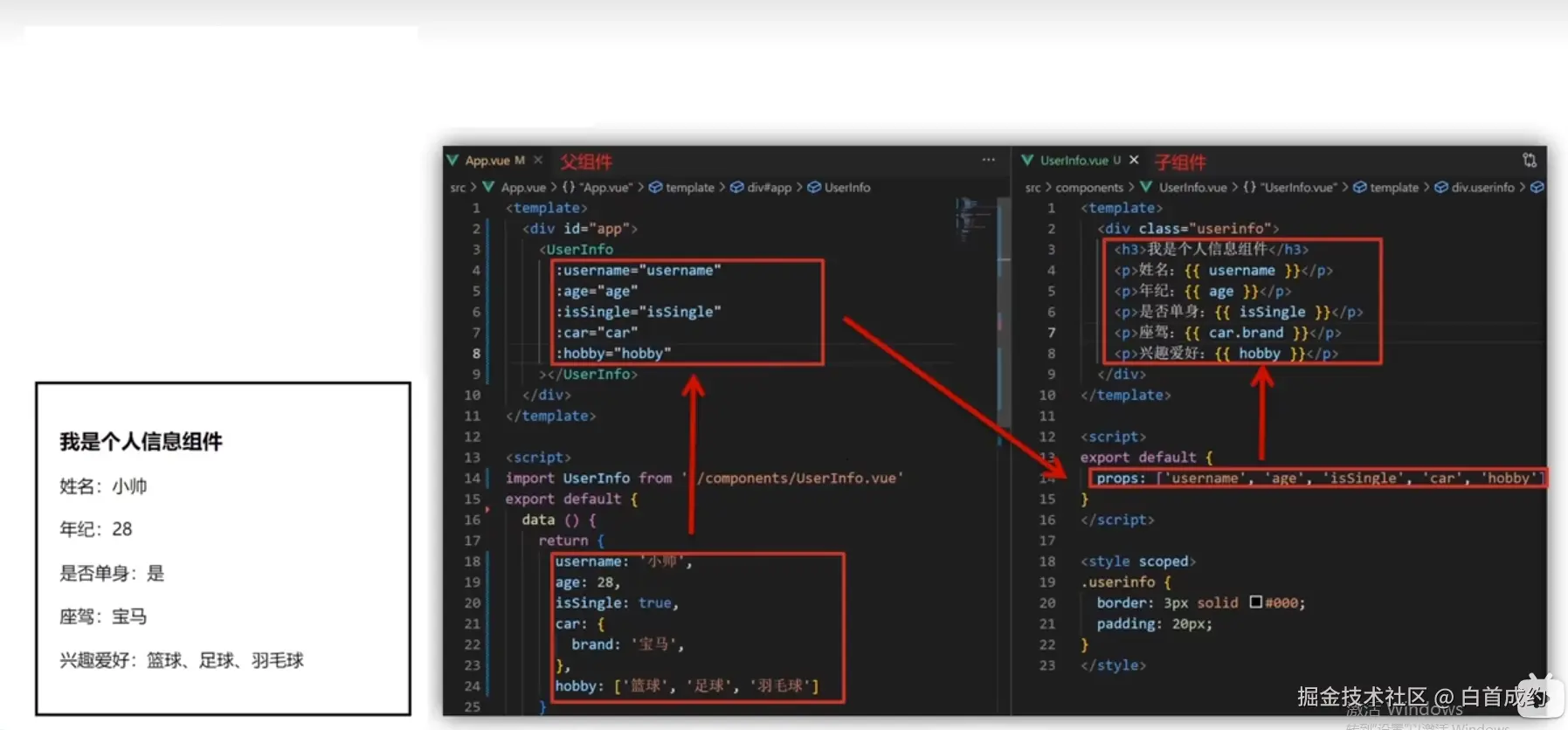
Task: Close the UserInfo.vue tab
Action: [x=1134, y=161]
